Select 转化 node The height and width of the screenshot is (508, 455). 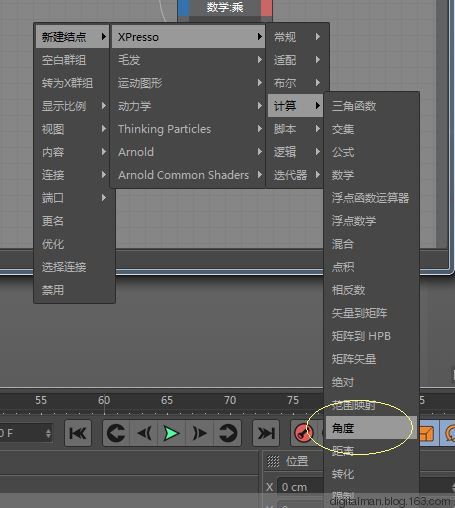[x=371, y=474]
